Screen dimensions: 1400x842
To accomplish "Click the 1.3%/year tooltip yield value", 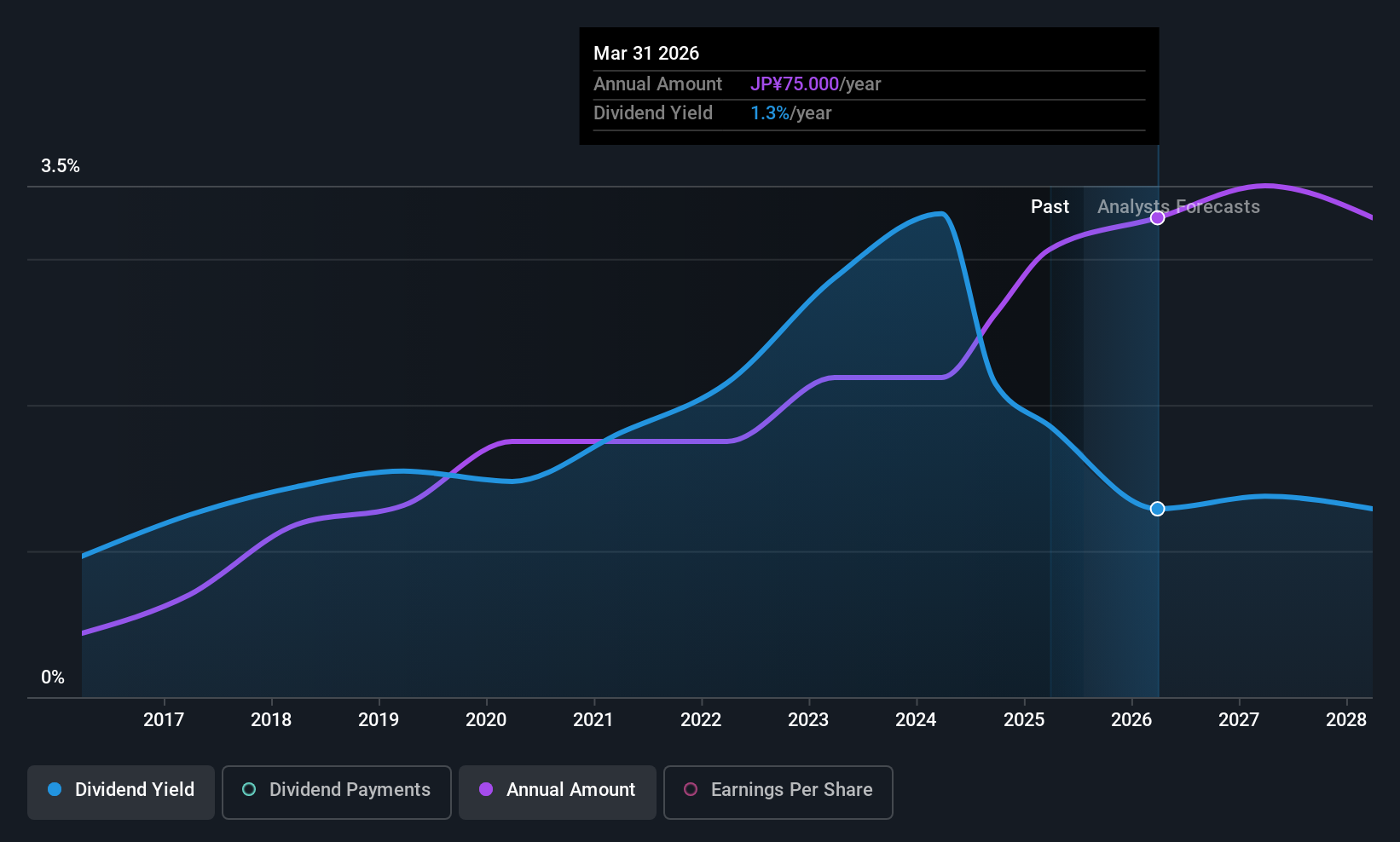I will (791, 113).
